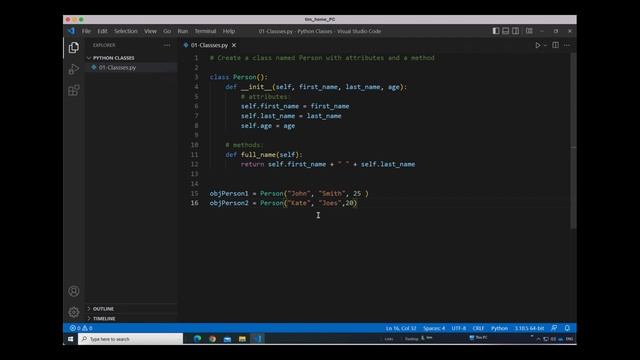Screen dimensions: 640x360
Task: Change encoding via UTF-8 status item
Action: (458, 328)
